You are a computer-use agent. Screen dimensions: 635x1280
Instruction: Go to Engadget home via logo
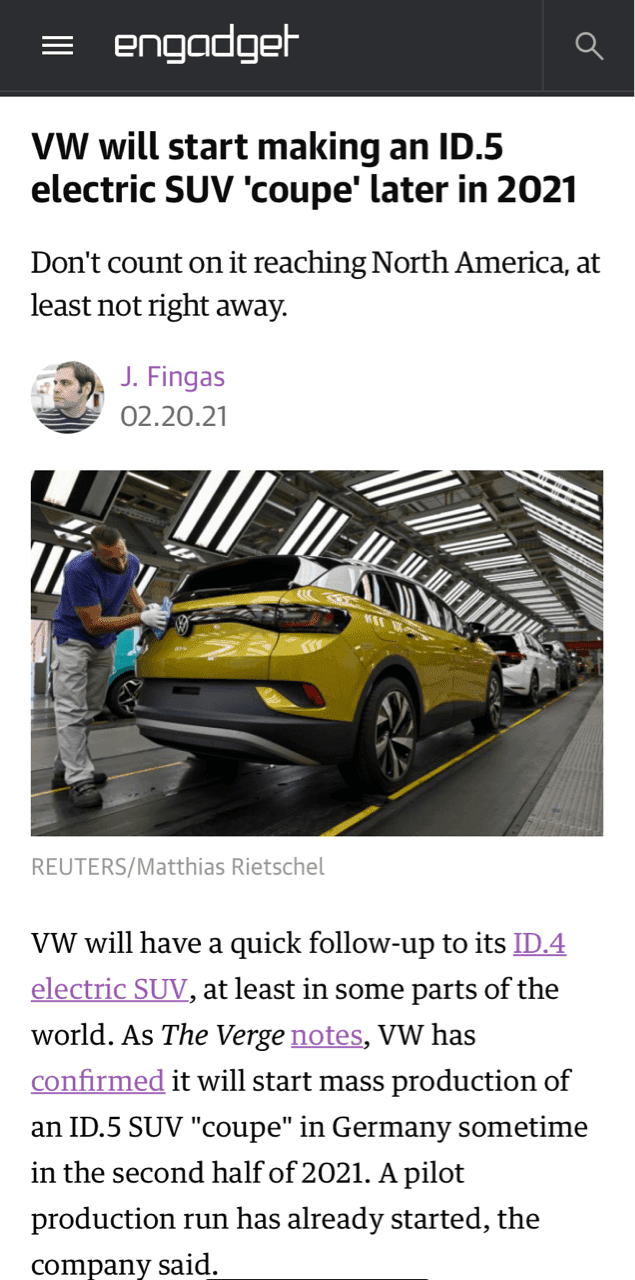pyautogui.click(x=207, y=46)
